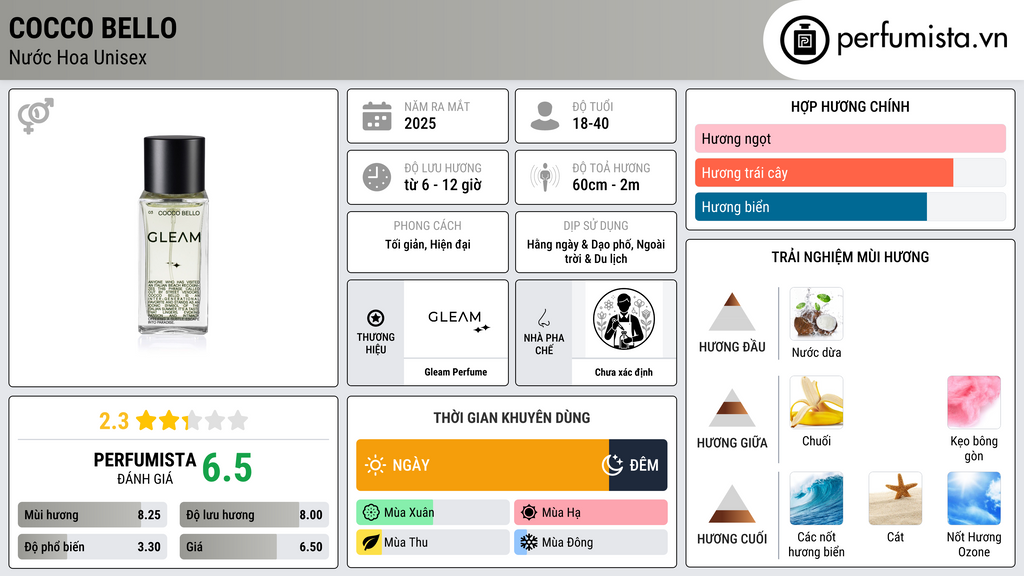The width and height of the screenshot is (1024, 576).
Task: Click the perfumista.vn site name text
Action: (x=922, y=39)
